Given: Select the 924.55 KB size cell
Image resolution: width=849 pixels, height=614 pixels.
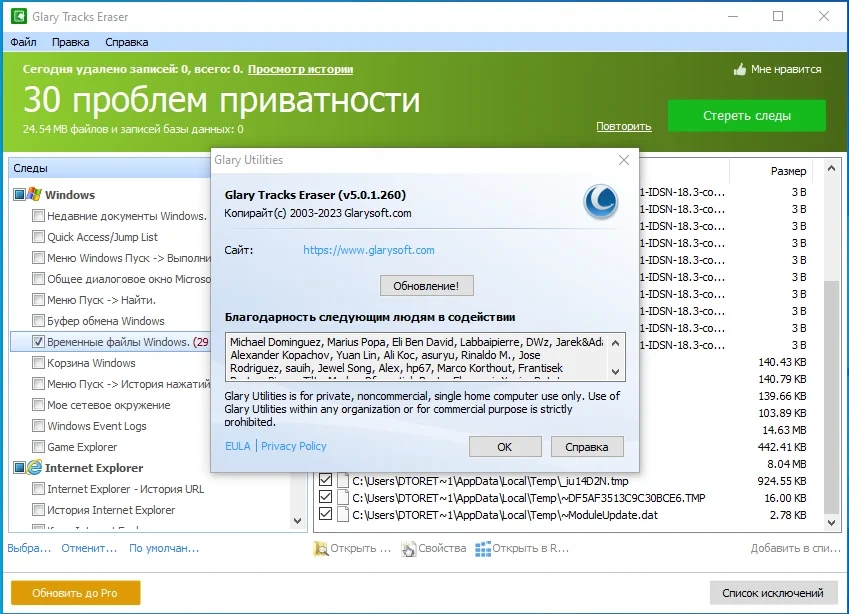Looking at the screenshot, I should (782, 481).
